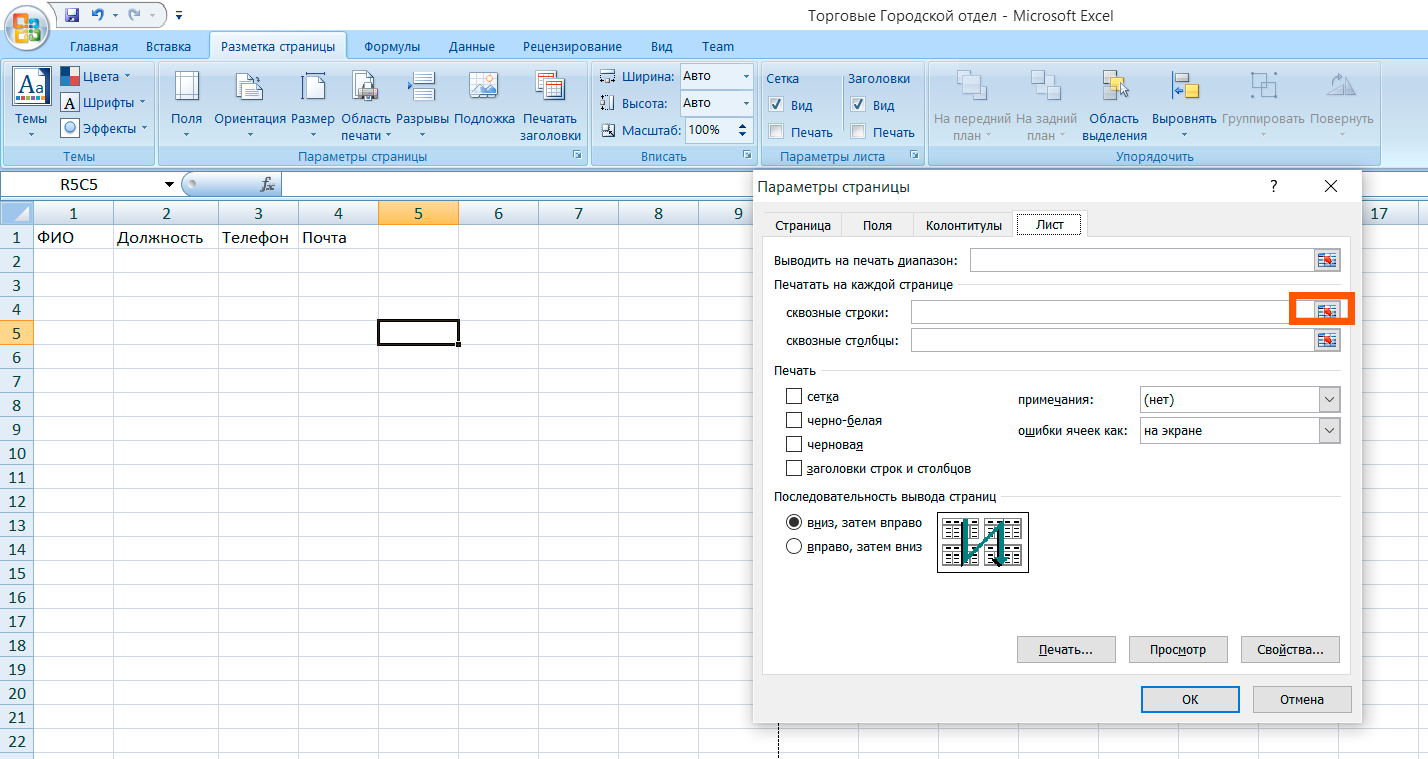Save workbook via quick access toolbar

point(72,15)
